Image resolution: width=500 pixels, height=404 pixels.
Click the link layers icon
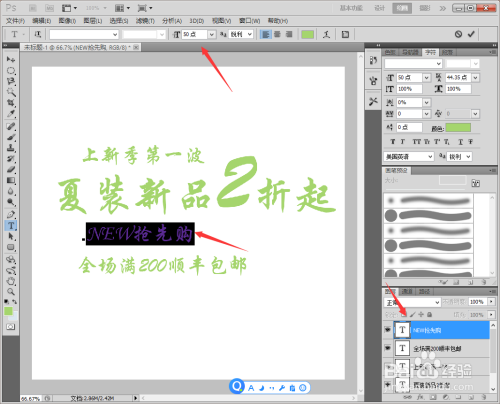407,397
